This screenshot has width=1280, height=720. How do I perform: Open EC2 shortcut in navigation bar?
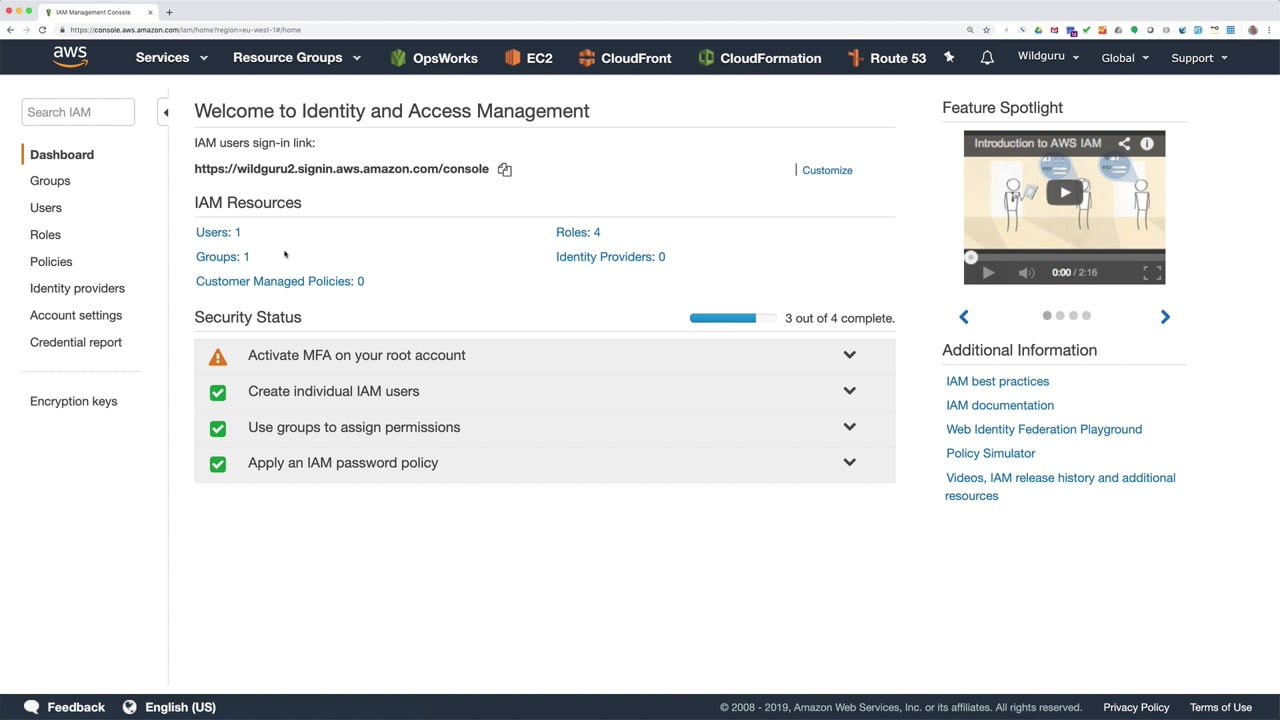528,58
